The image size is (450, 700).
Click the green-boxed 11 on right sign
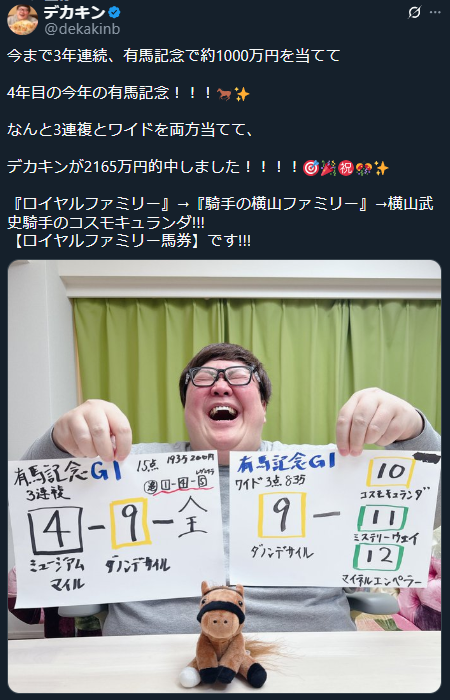[x=383, y=518]
